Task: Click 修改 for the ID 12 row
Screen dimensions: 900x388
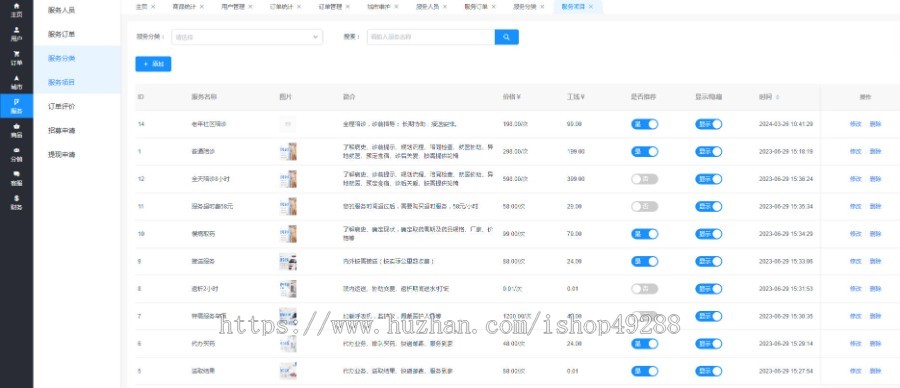Action: click(x=855, y=179)
